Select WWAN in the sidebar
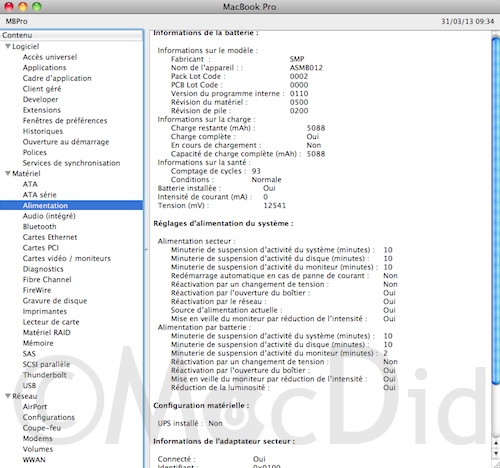This screenshot has width=500, height=468. point(34,460)
